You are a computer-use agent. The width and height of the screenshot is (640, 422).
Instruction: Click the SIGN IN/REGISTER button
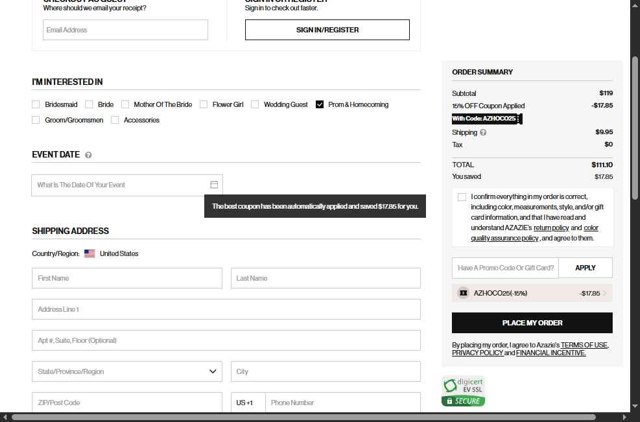[x=327, y=30]
